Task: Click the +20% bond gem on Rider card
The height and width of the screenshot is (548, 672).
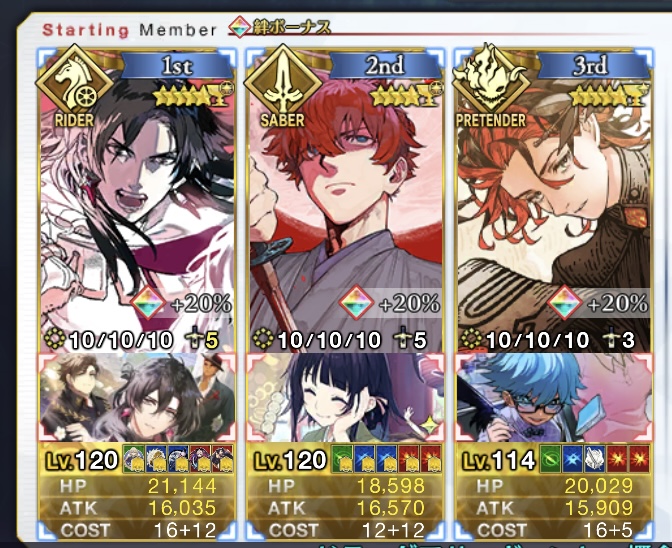Action: pos(148,303)
